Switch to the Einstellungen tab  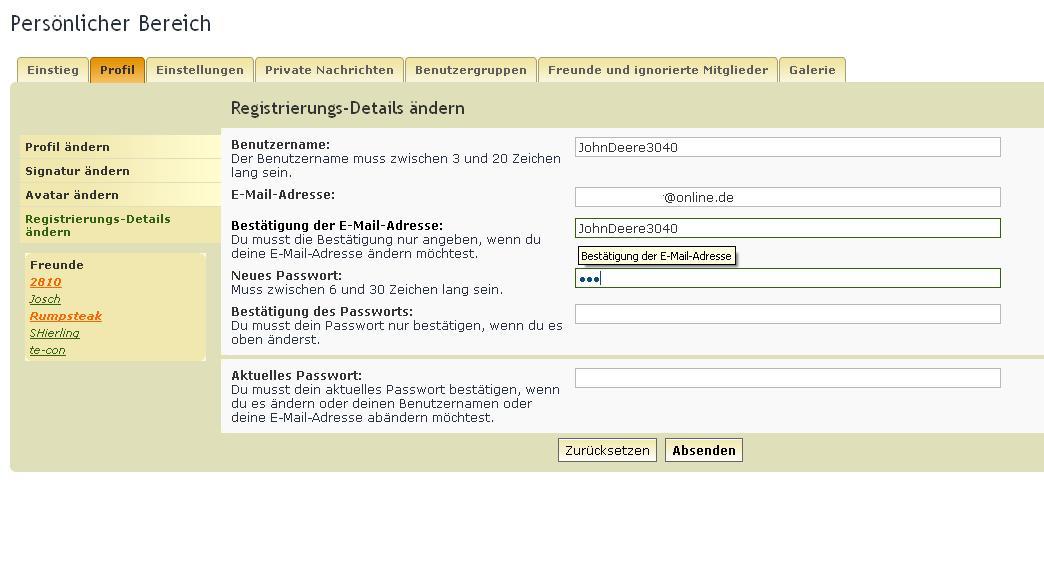coord(200,70)
